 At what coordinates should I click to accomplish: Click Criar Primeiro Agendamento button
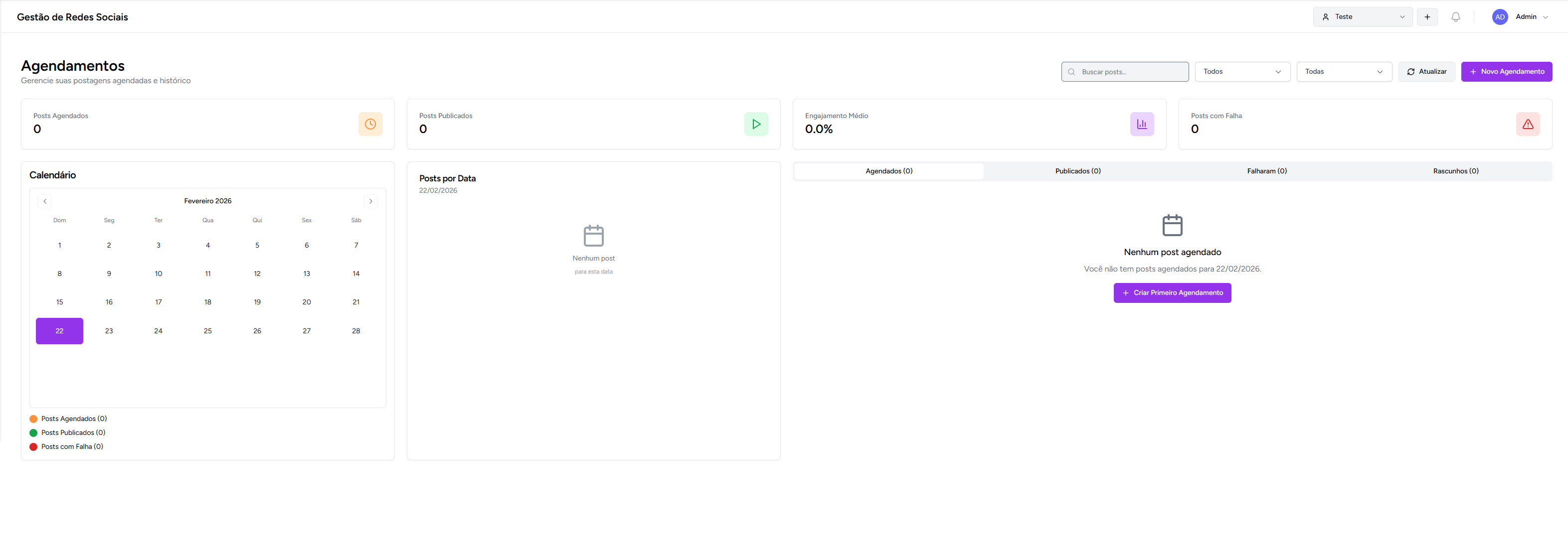[1172, 292]
